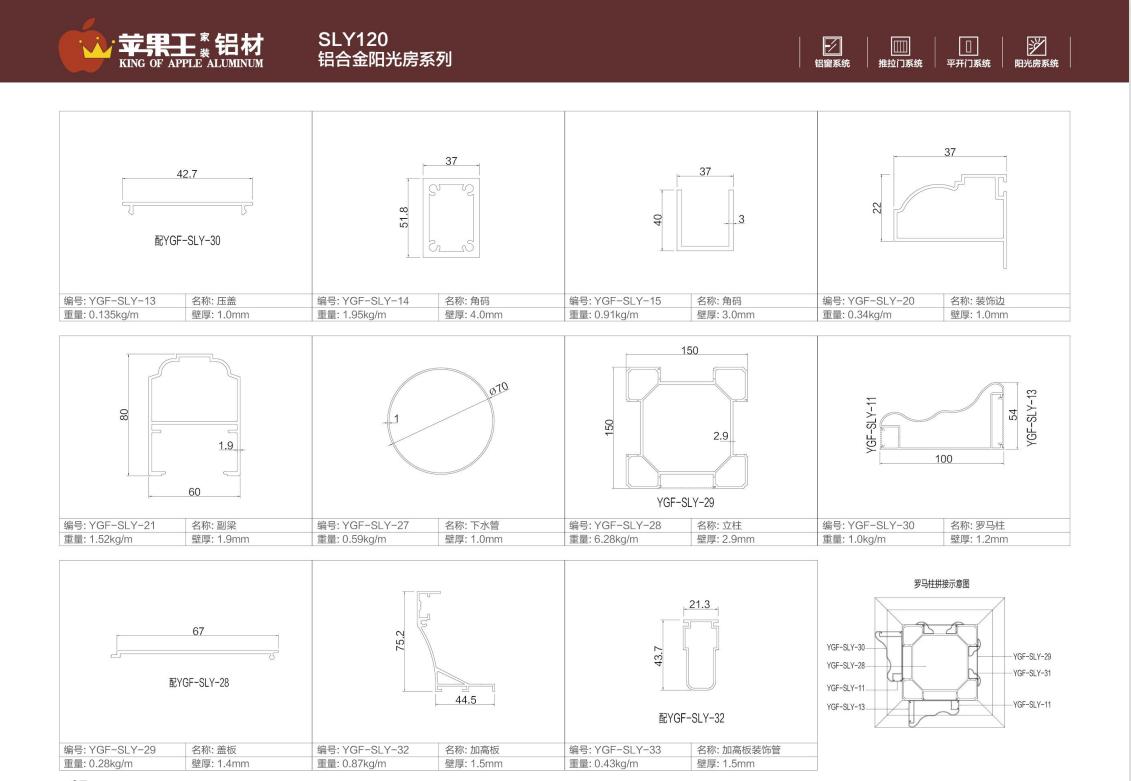Select the 铝合金阳光房系列 subtitle text

[x=385, y=60]
